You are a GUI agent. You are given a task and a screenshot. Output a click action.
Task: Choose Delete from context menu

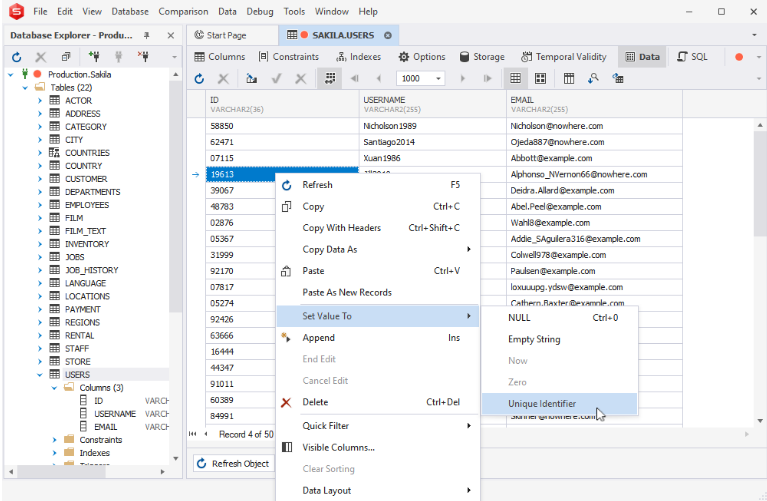378,402
